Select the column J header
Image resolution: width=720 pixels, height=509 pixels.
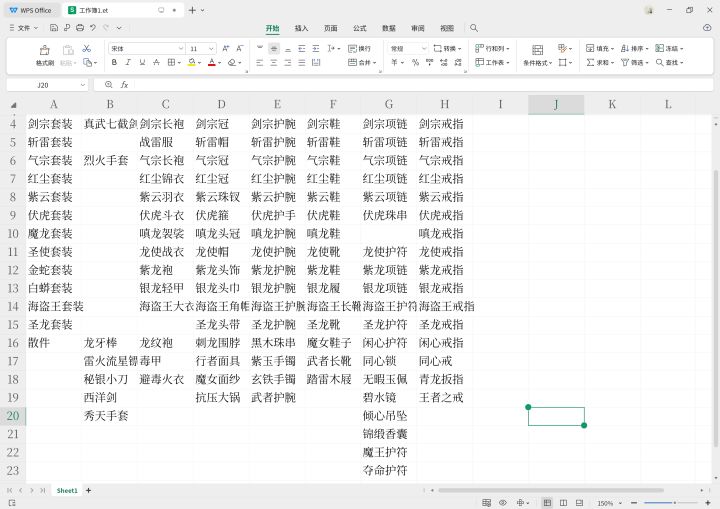click(556, 105)
